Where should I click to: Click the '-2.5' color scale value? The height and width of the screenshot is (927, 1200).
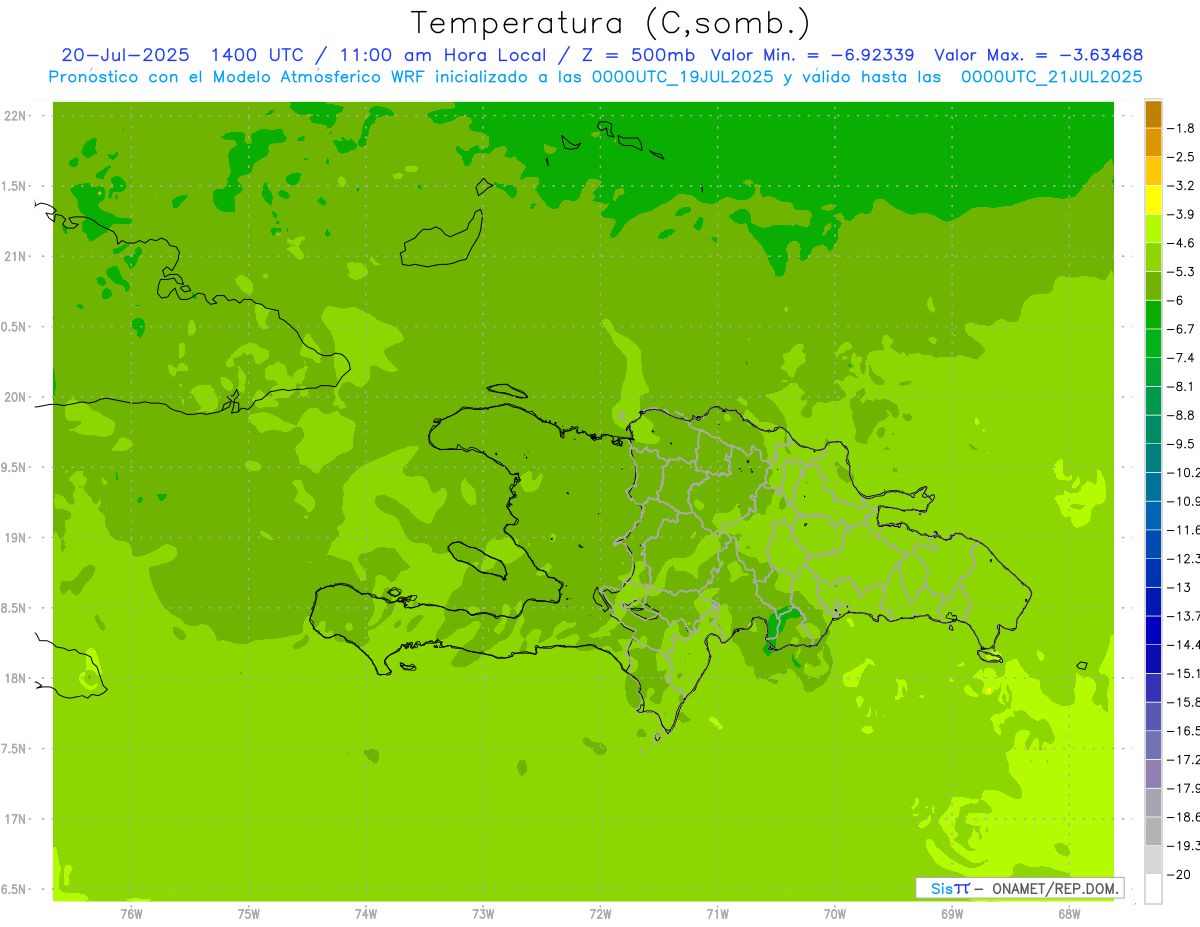coord(1182,157)
